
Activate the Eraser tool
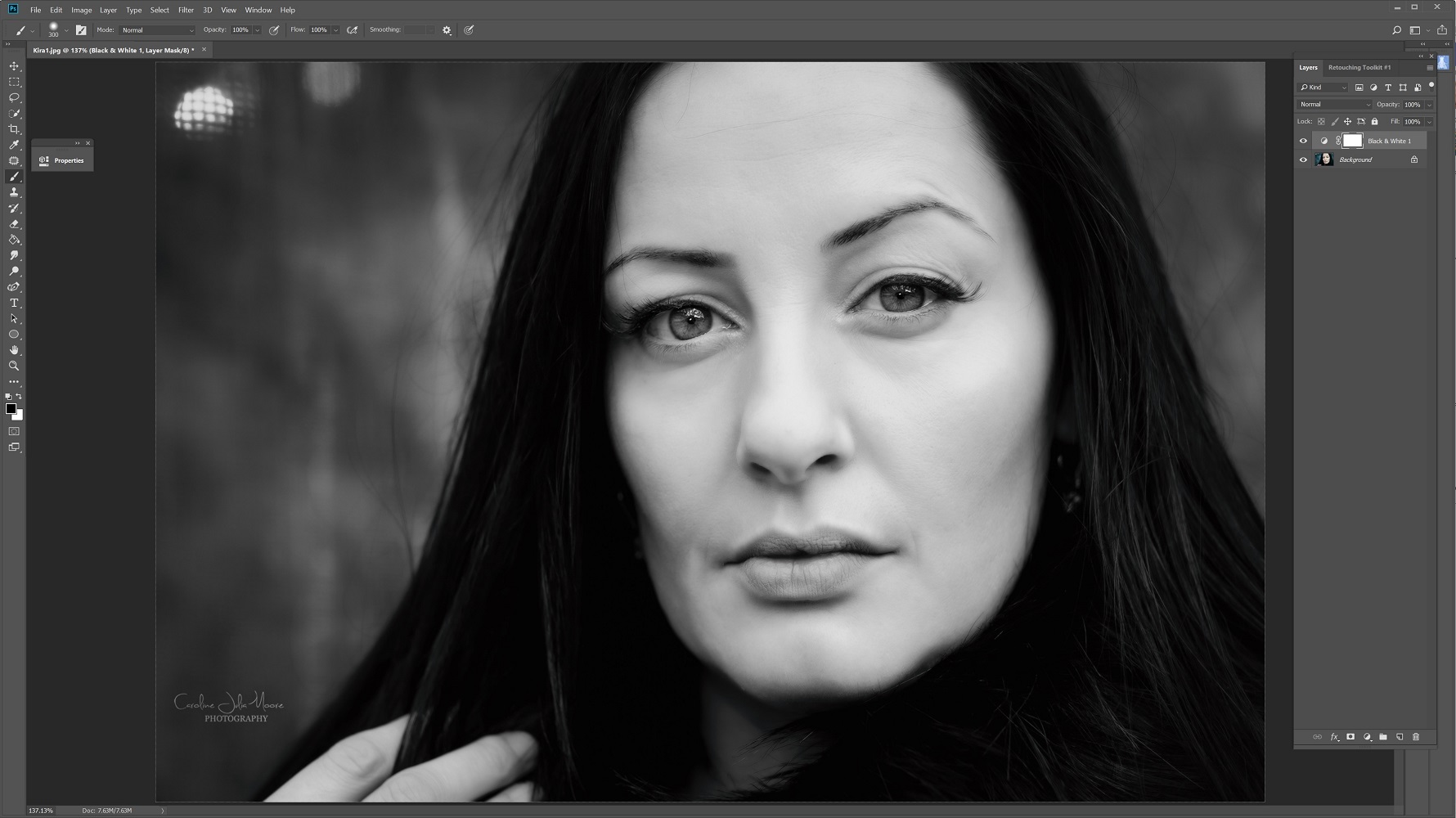pyautogui.click(x=14, y=224)
